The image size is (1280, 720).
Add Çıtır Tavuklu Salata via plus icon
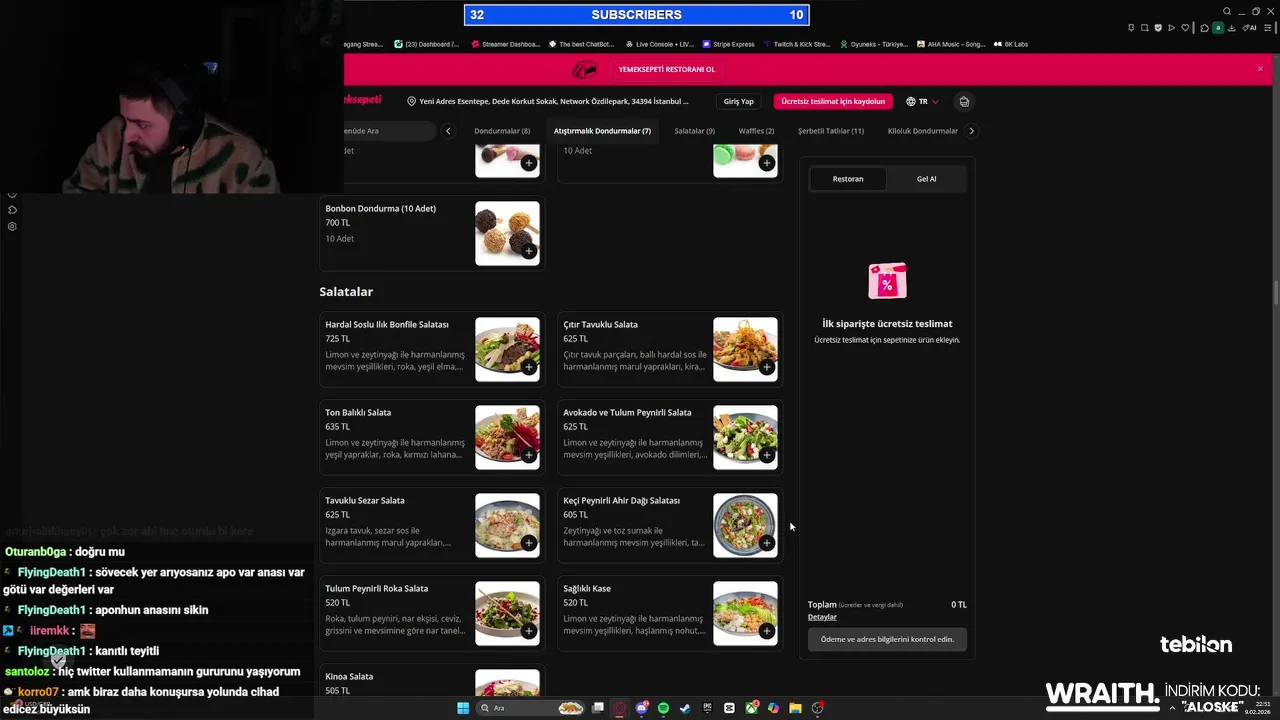(x=767, y=367)
